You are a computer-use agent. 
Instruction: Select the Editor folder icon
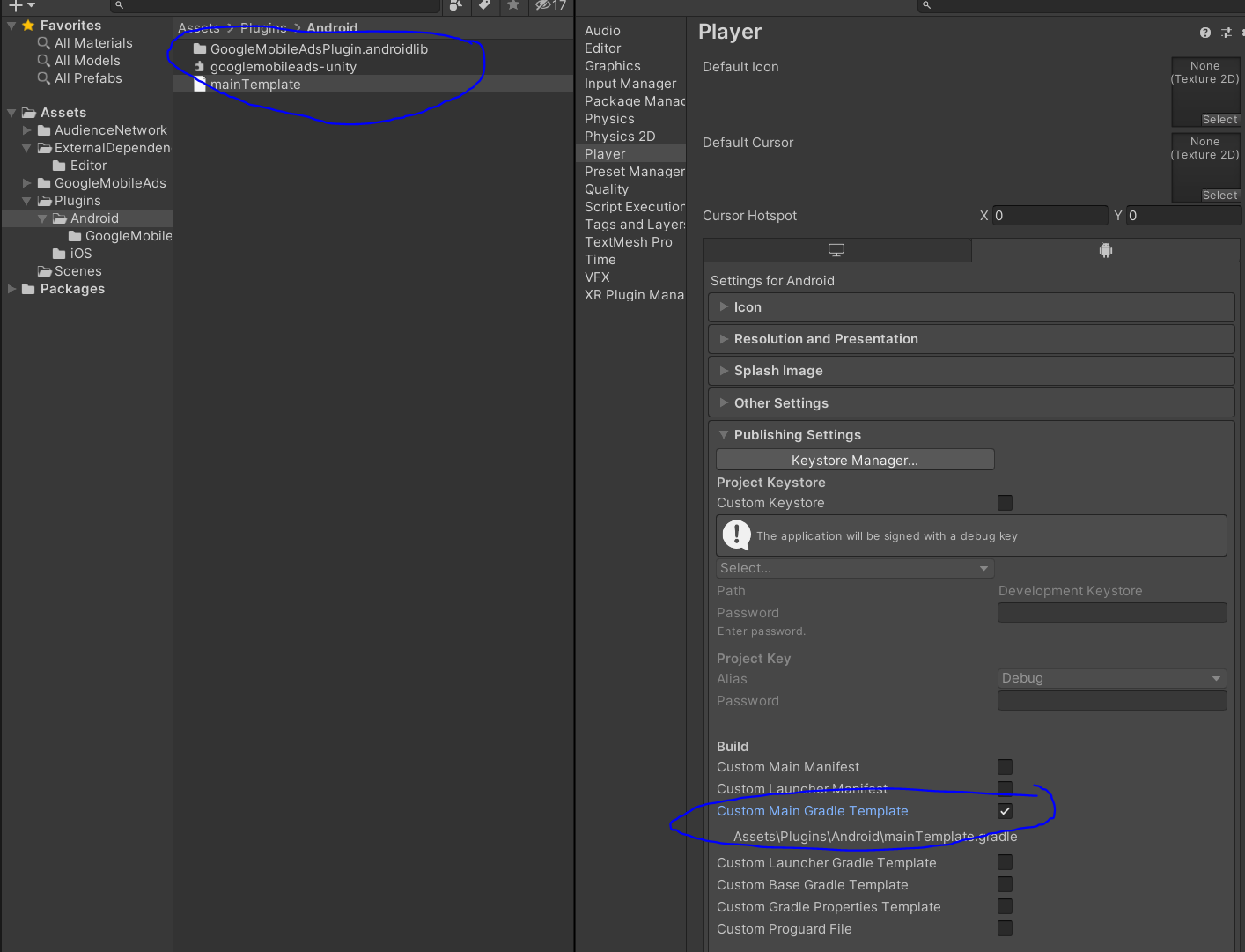59,166
